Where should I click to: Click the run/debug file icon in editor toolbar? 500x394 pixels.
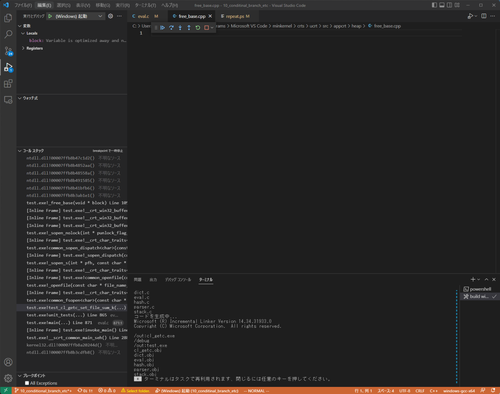[470, 16]
